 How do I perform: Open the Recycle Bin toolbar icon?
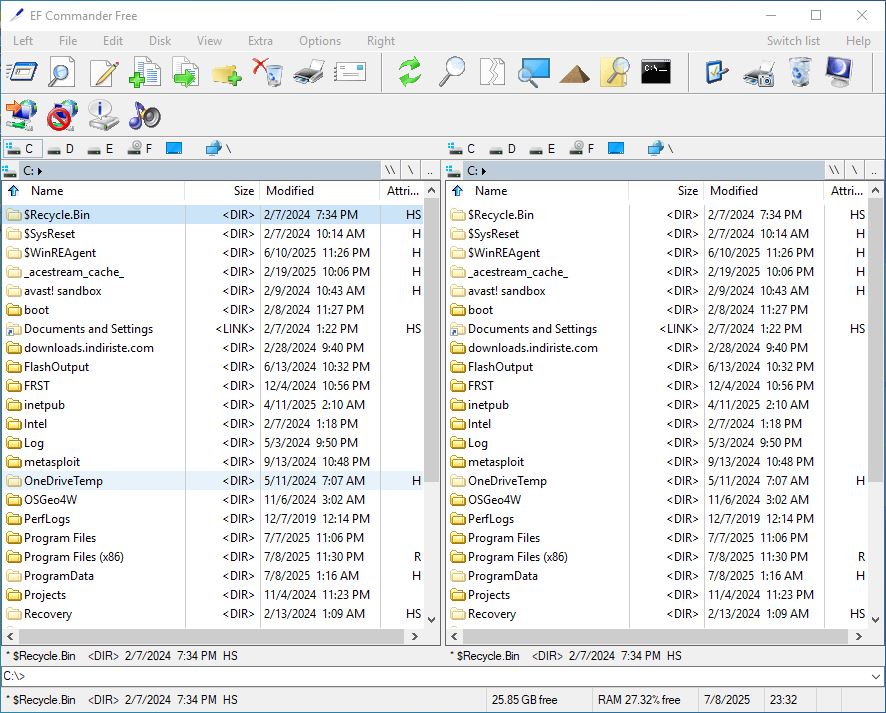click(x=800, y=72)
